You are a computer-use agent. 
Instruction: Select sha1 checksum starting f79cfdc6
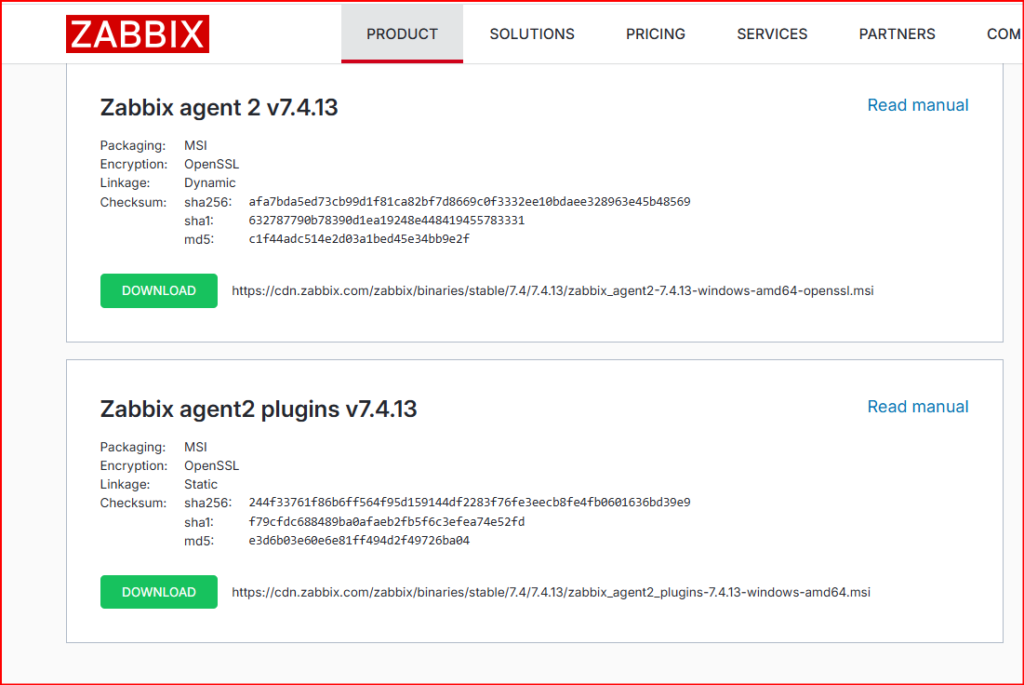pos(386,522)
